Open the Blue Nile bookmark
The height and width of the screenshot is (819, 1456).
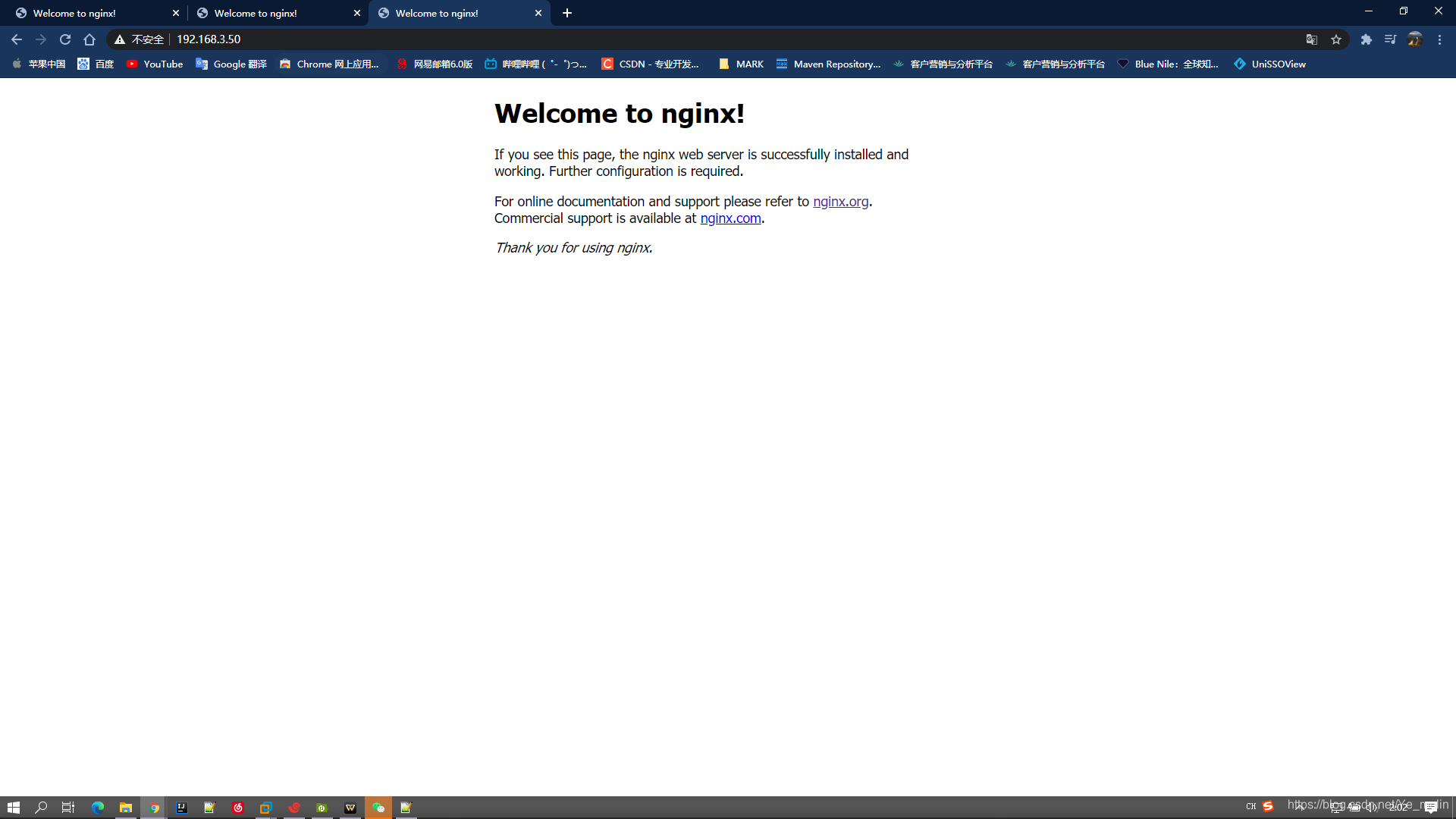(x=1168, y=64)
